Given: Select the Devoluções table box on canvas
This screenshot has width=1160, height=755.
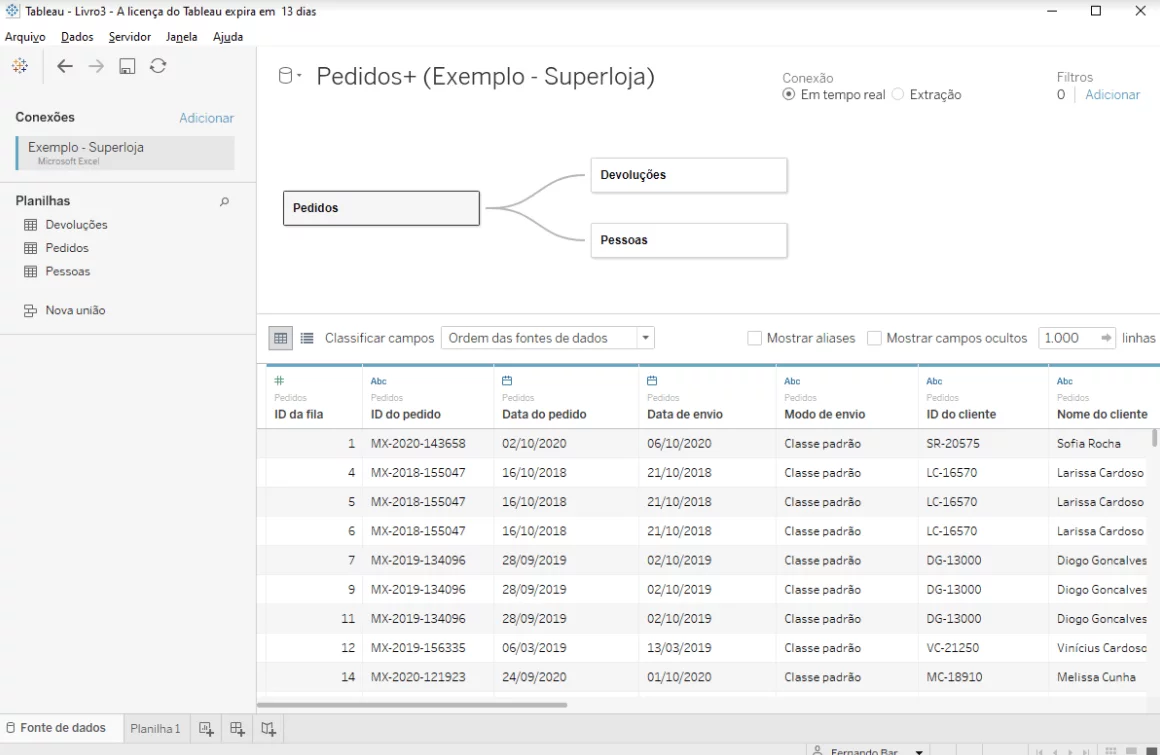Looking at the screenshot, I should (x=689, y=175).
